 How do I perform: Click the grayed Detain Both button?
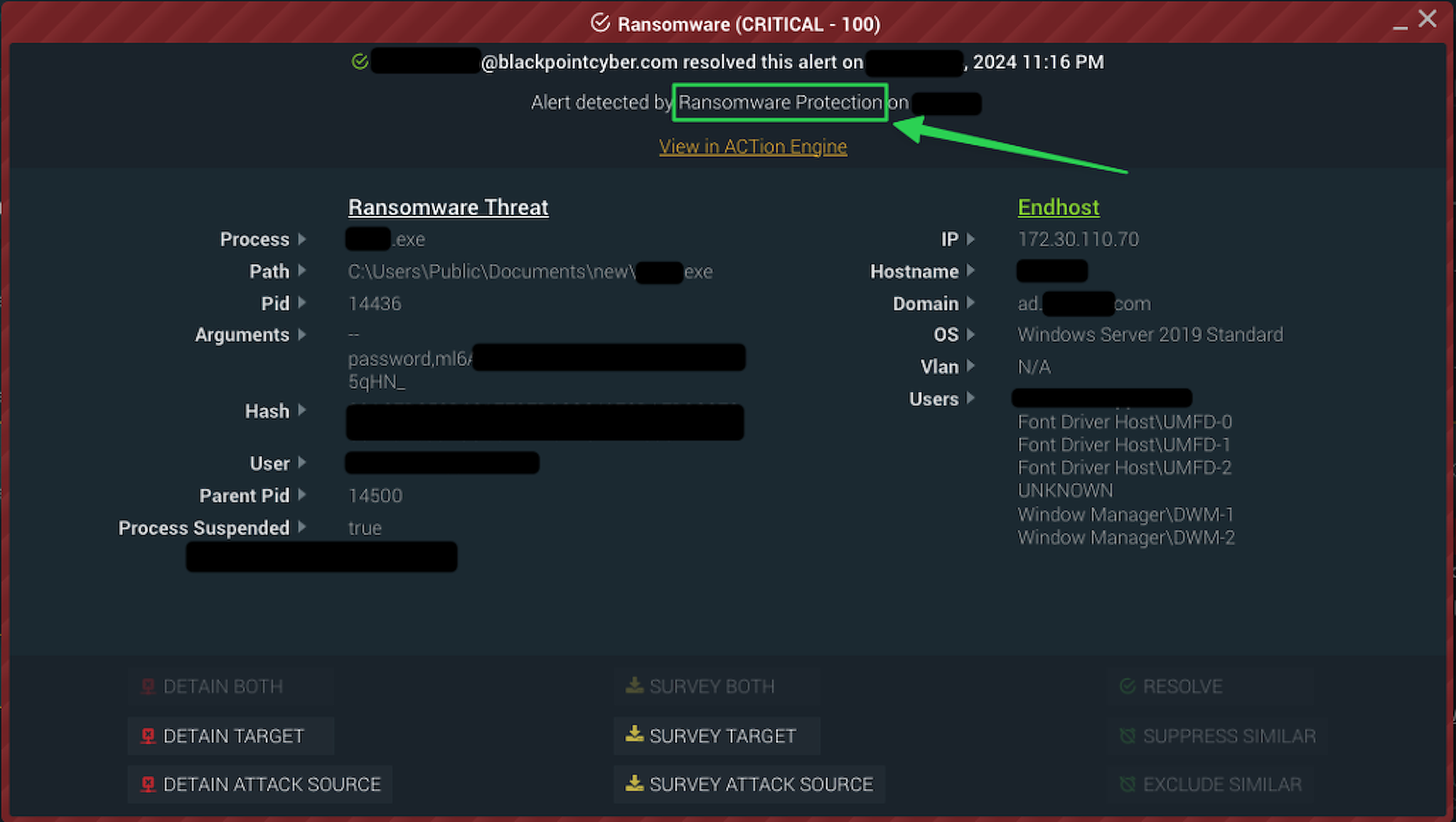tap(230, 686)
